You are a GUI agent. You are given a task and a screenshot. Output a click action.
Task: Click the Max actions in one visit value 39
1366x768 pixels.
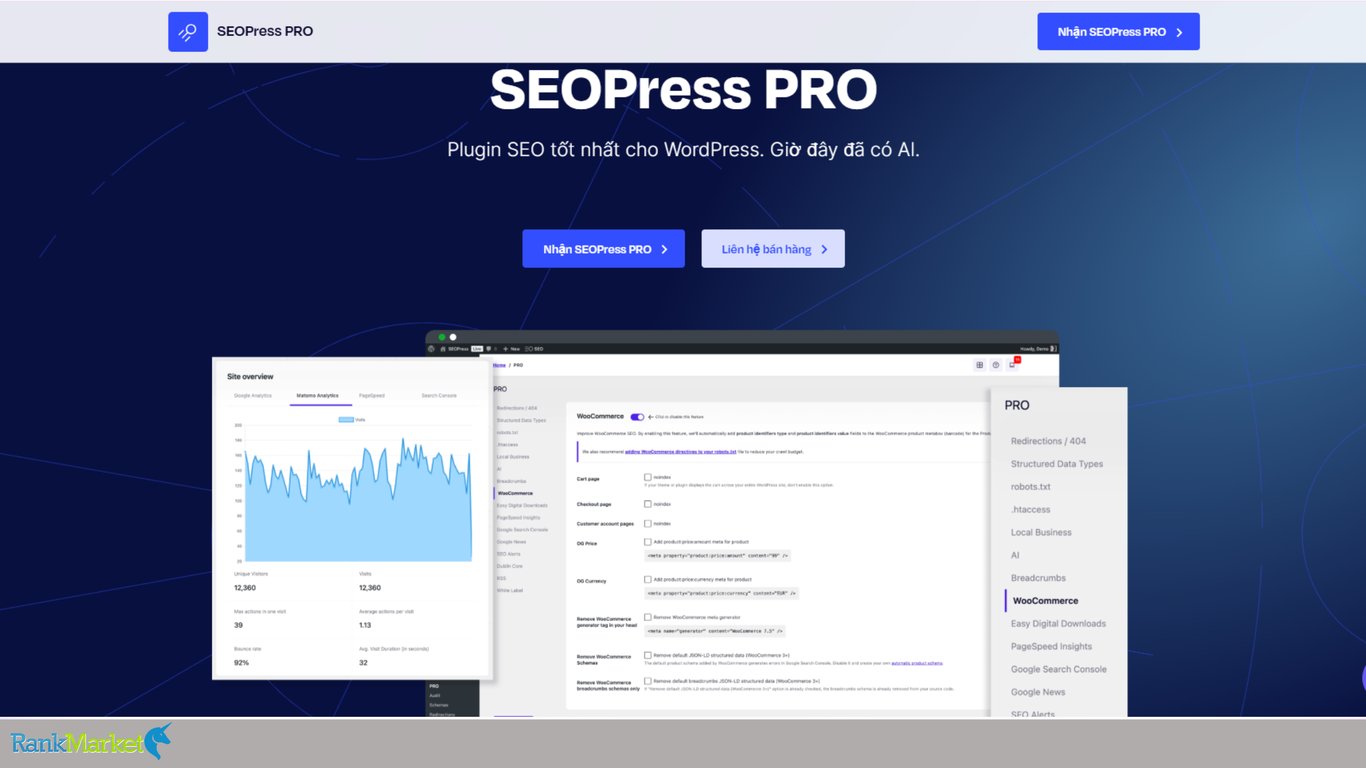click(238, 625)
